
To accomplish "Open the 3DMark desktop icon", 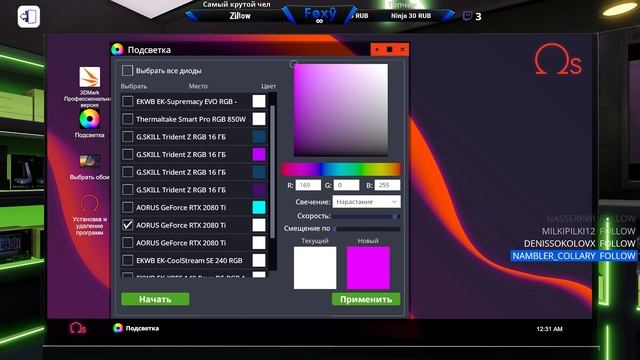I will tap(89, 77).
